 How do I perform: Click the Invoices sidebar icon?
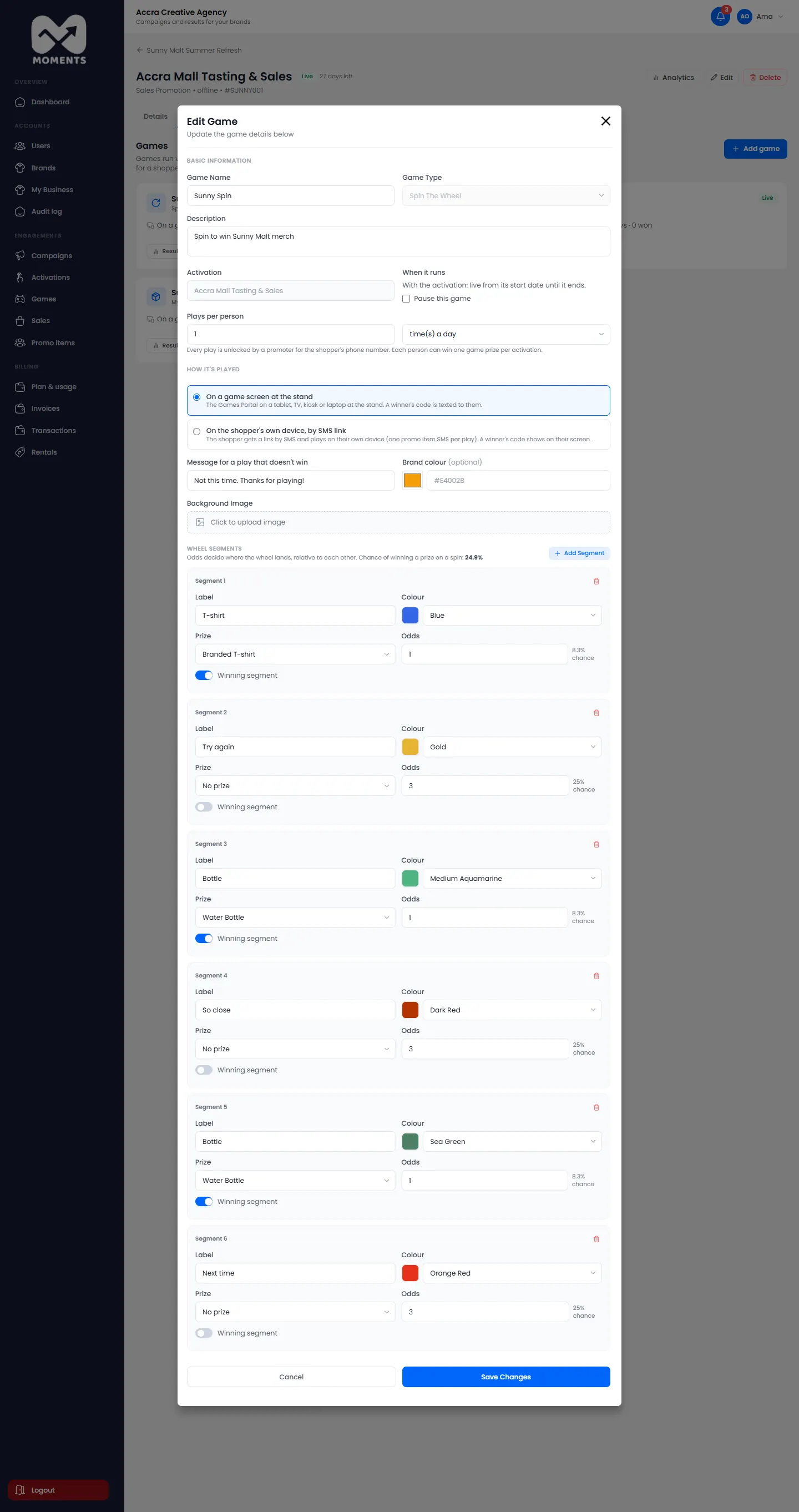20,409
